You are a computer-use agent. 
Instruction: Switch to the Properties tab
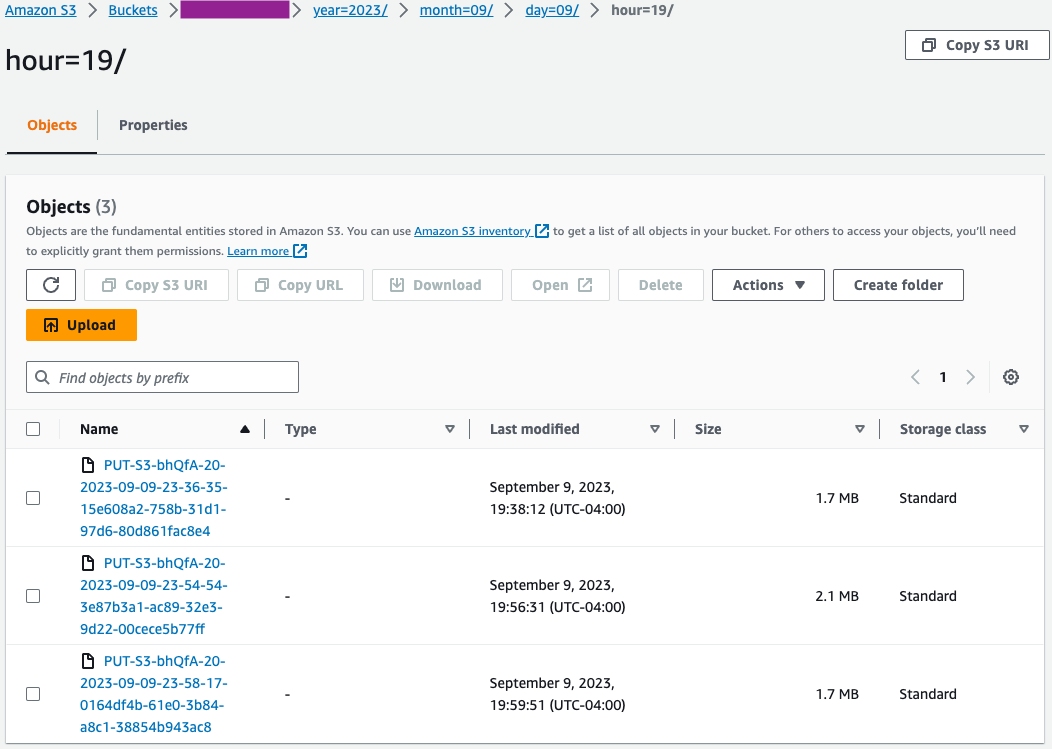153,126
